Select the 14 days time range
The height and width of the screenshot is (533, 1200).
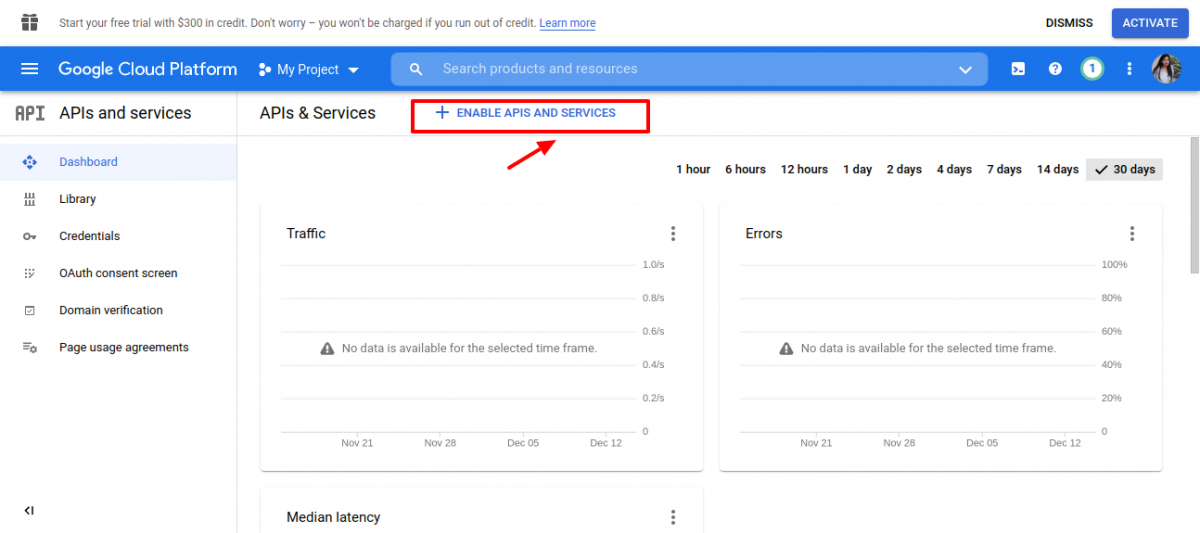[1057, 169]
